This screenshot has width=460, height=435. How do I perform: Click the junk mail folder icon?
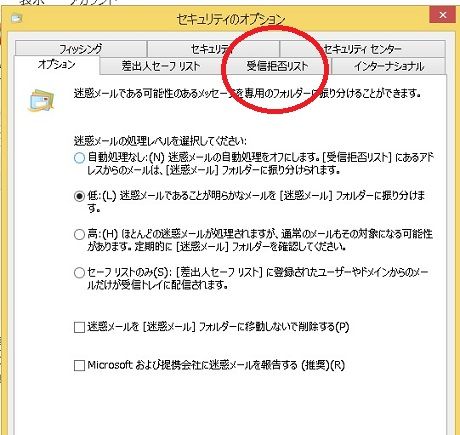40,100
